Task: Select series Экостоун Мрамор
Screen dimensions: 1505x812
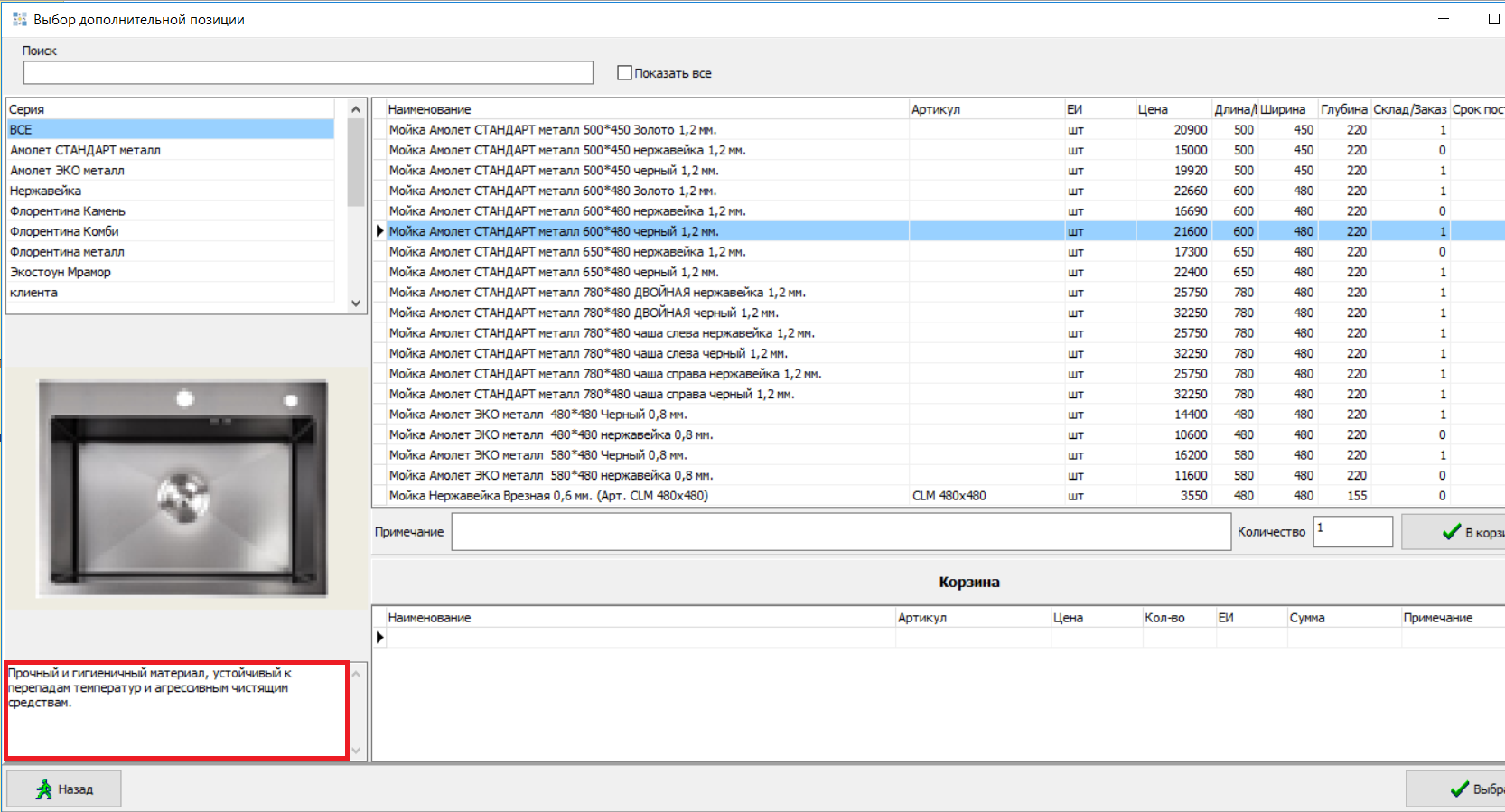Action: (61, 272)
